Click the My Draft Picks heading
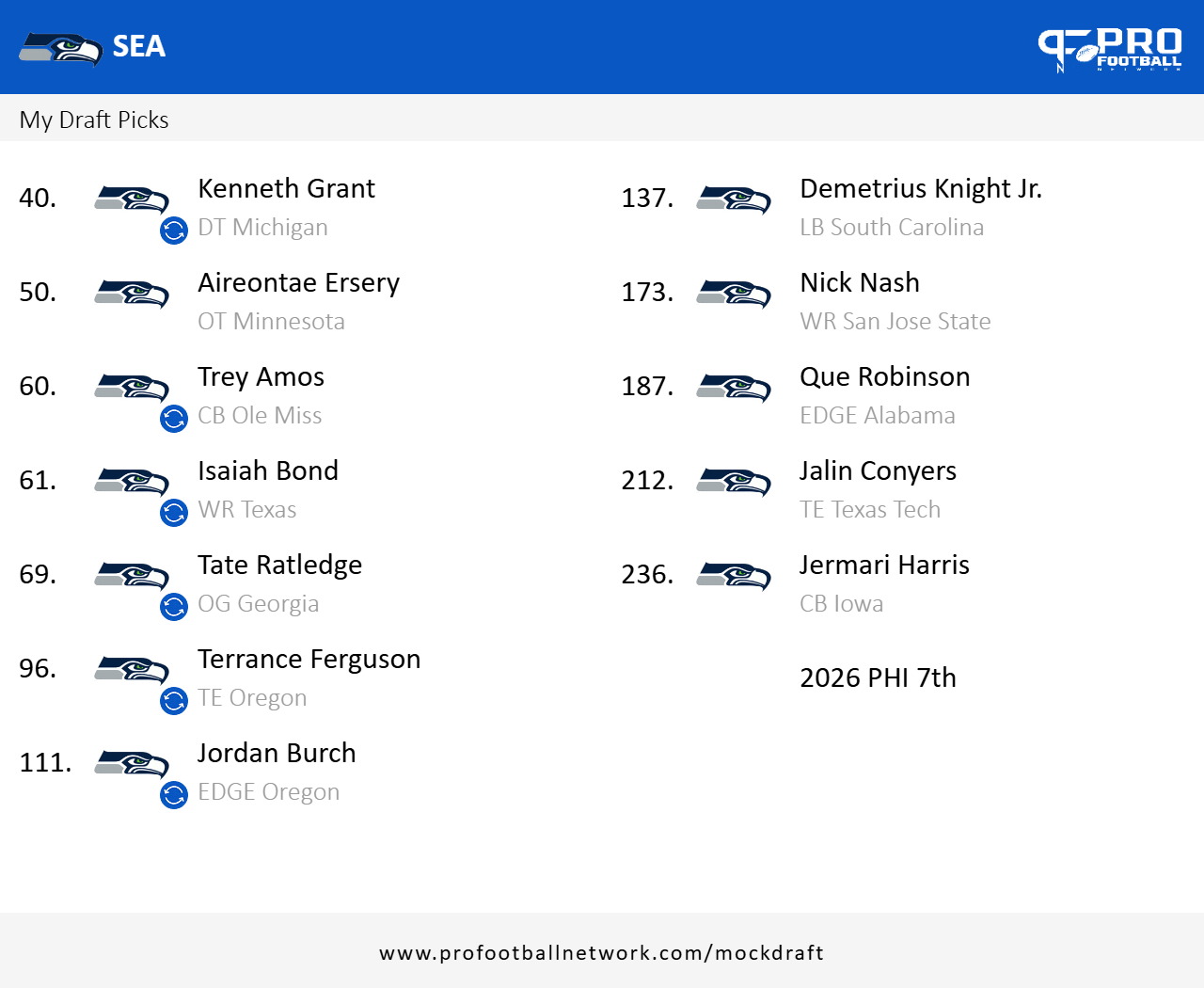Viewport: 1204px width, 988px height. point(94,120)
